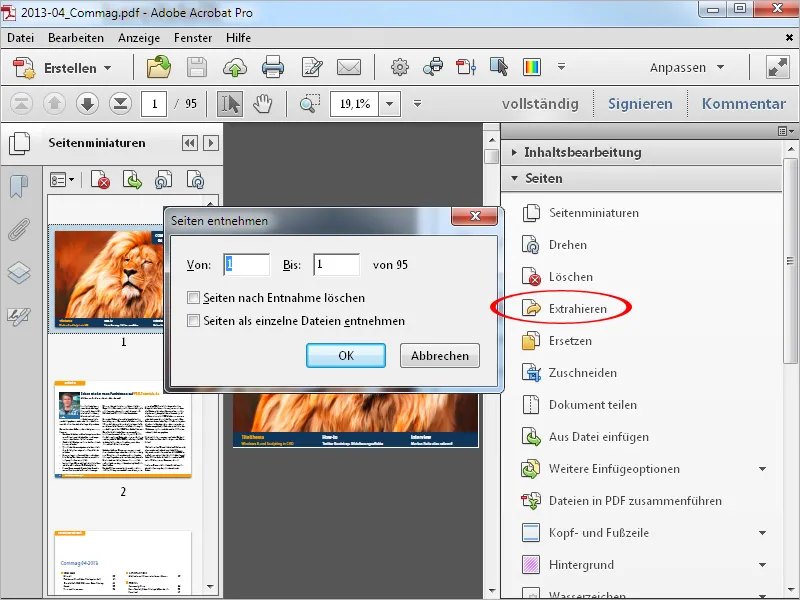Open the signatures pen icon in sidebar
Screen dimensions: 800x600
19,316
